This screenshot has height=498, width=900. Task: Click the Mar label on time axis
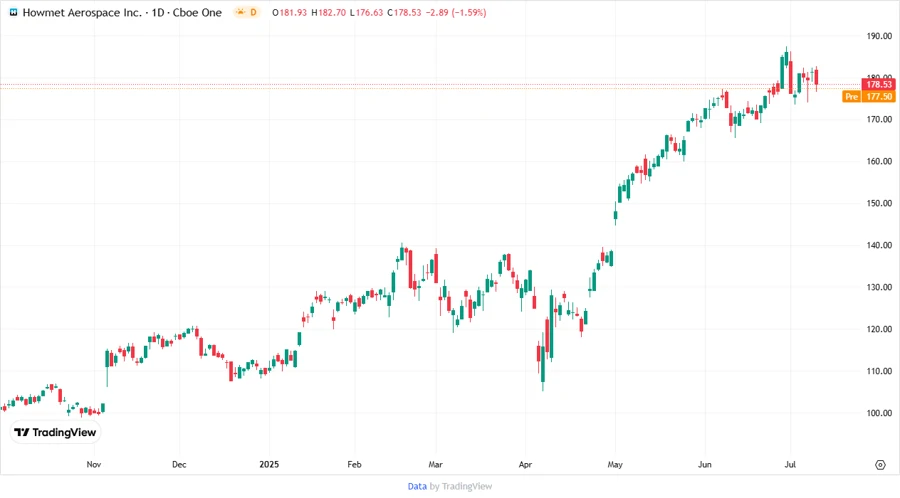pos(436,464)
